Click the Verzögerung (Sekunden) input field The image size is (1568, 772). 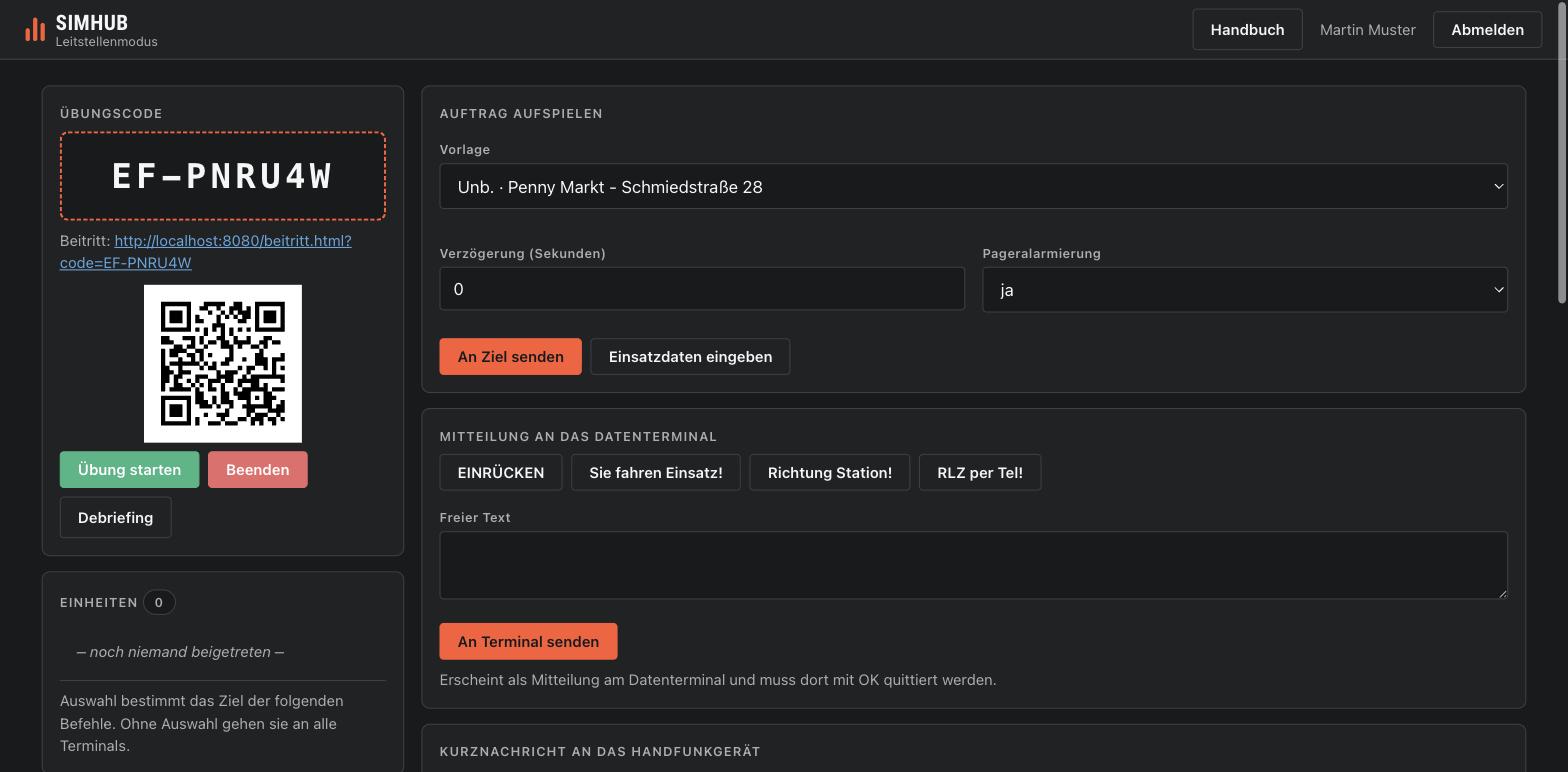click(702, 289)
